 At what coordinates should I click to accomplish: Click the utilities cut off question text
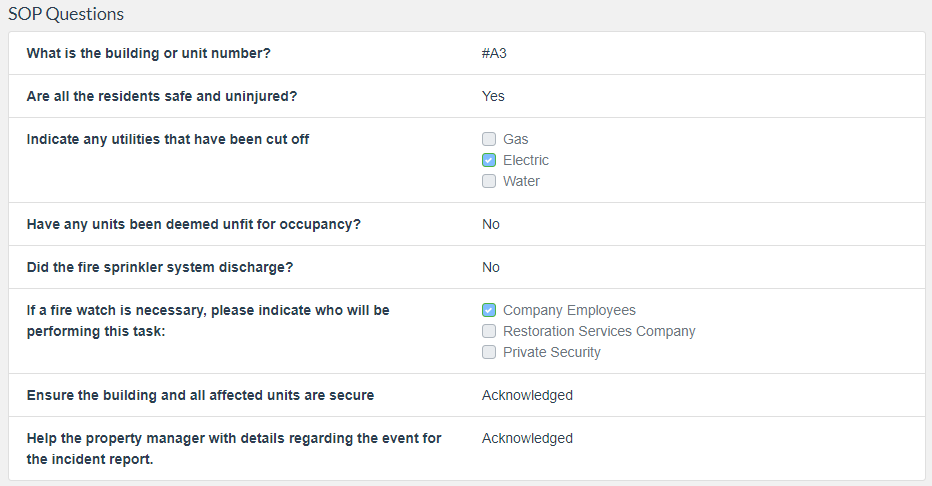tap(168, 139)
